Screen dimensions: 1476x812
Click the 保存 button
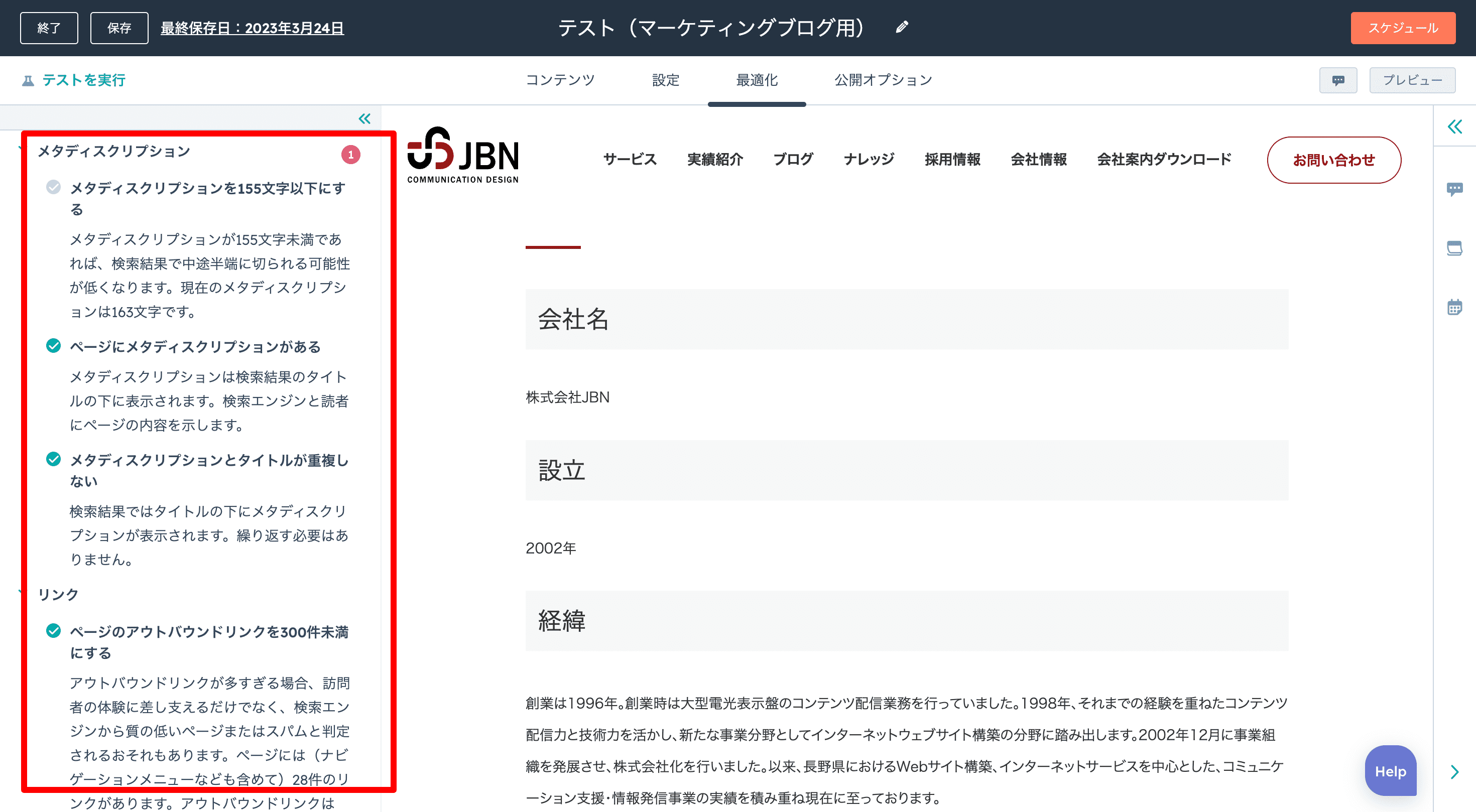click(119, 28)
